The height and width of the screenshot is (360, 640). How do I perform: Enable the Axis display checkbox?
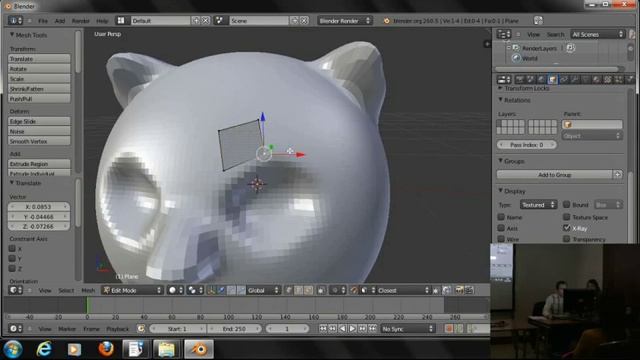501,228
